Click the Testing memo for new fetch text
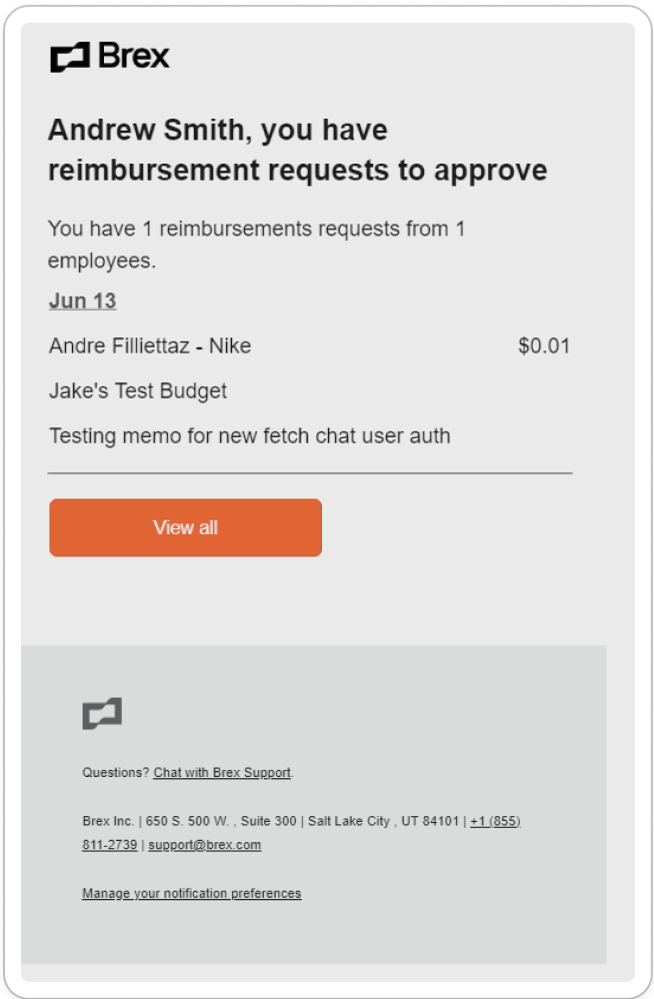654x999 pixels. [x=249, y=436]
